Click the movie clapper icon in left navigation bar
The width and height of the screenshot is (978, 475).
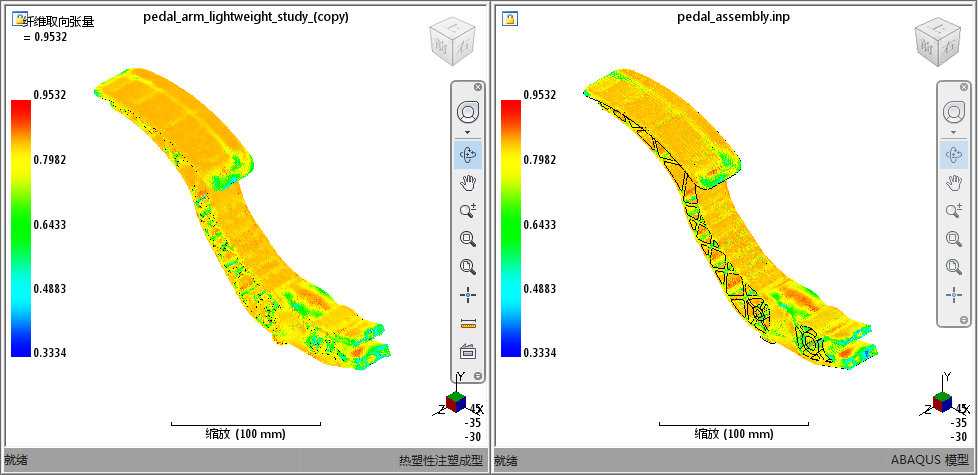coord(468,352)
